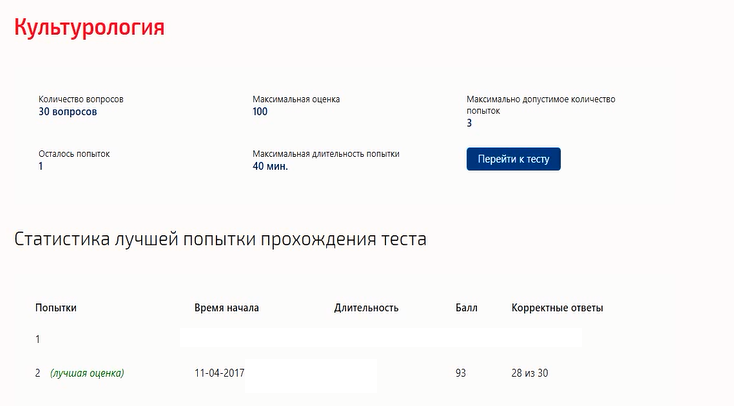
Task: Click the 'Корректные ответы' column header
Action: [557, 308]
